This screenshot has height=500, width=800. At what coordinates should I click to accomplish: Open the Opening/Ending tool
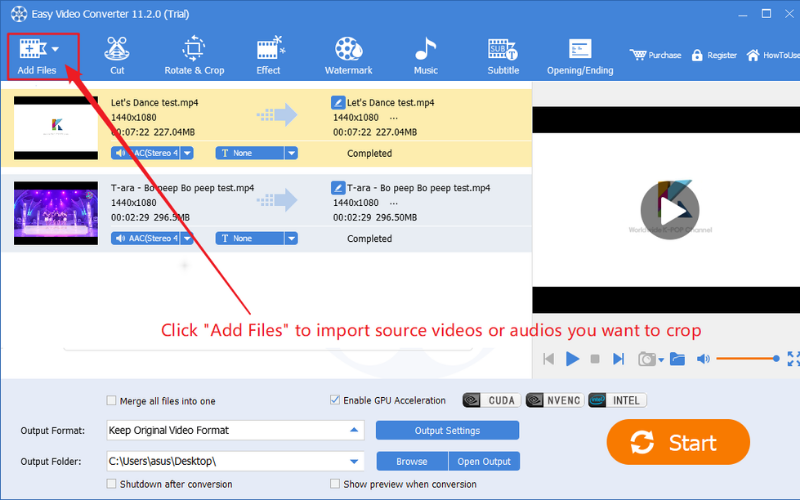pyautogui.click(x=580, y=56)
